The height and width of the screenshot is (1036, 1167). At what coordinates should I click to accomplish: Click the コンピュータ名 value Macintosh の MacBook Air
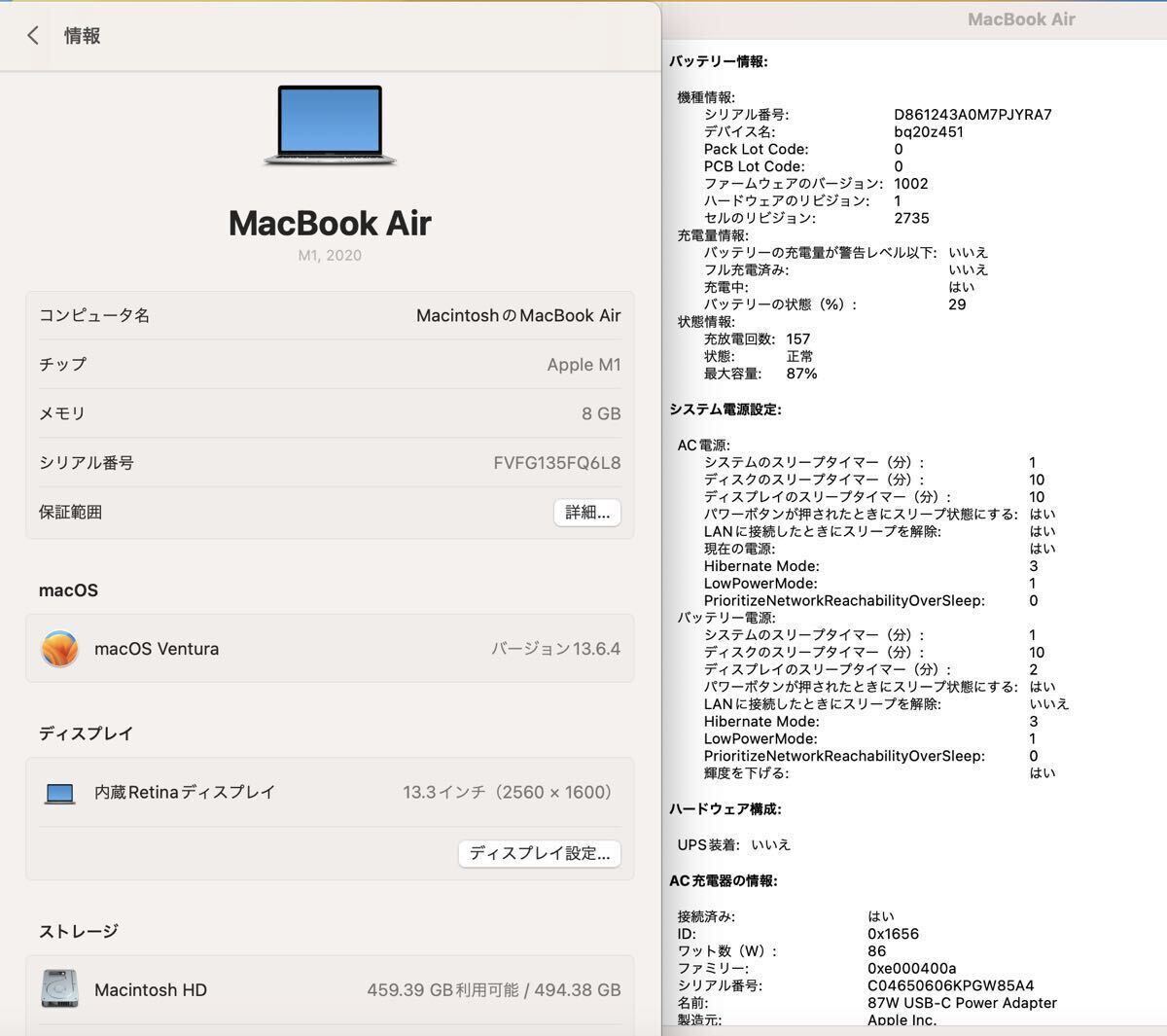(518, 315)
